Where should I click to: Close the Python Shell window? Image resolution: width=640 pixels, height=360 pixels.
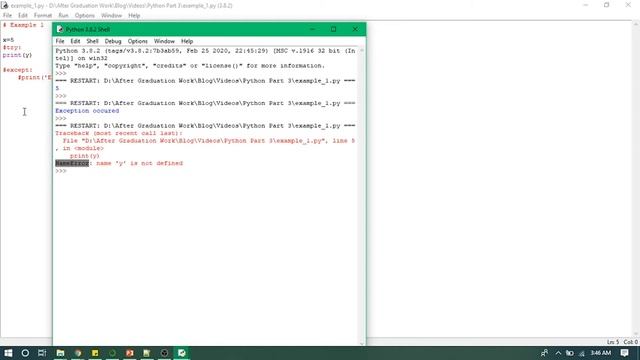click(x=355, y=29)
